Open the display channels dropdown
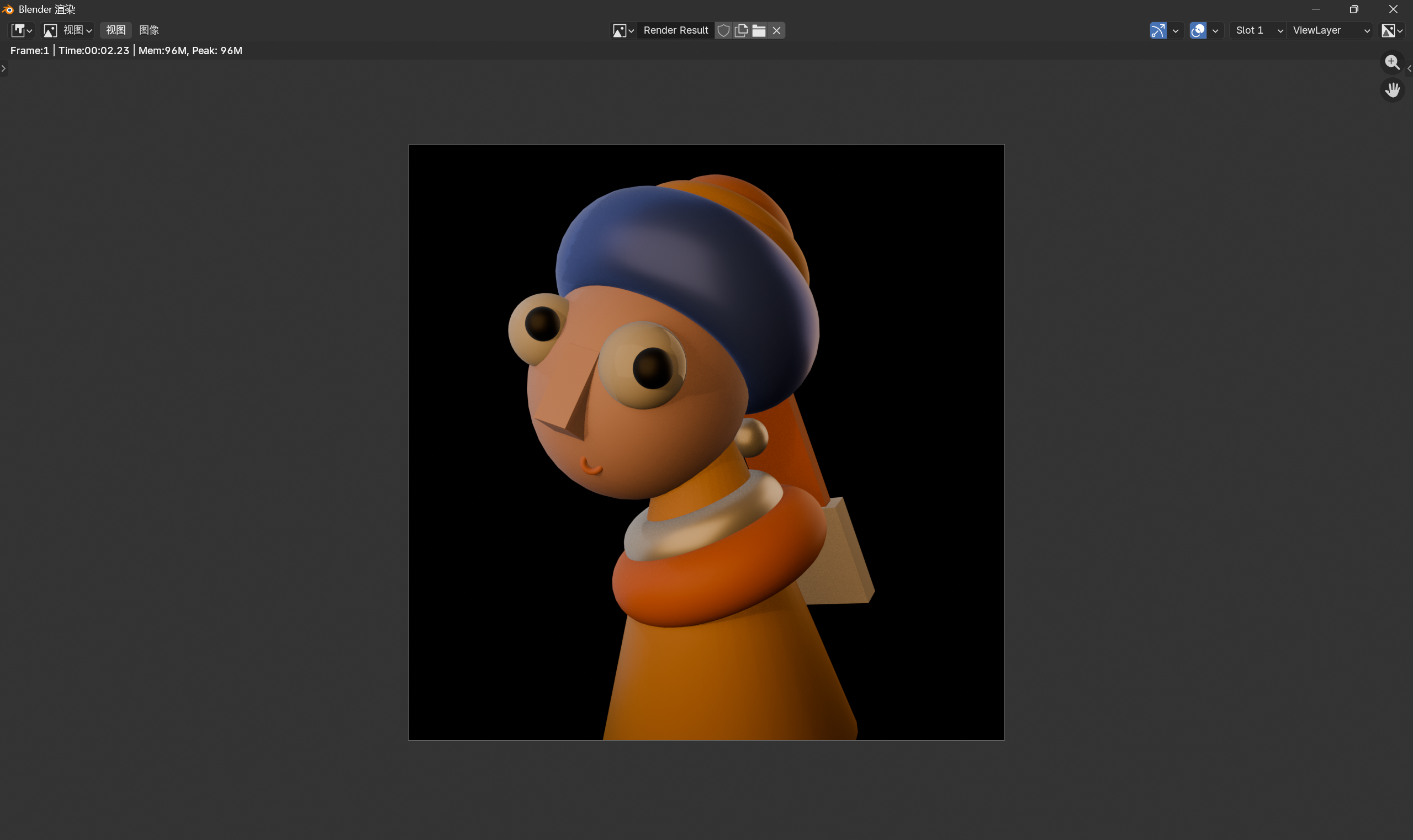Viewport: 1413px width, 840px height. click(1392, 30)
